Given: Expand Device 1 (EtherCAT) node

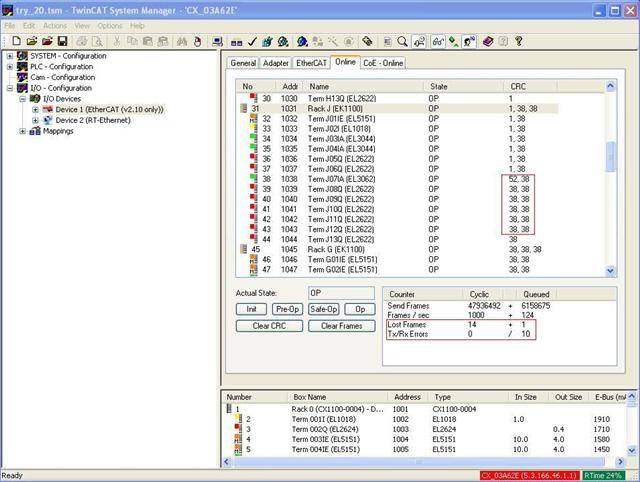Looking at the screenshot, I should 35,109.
